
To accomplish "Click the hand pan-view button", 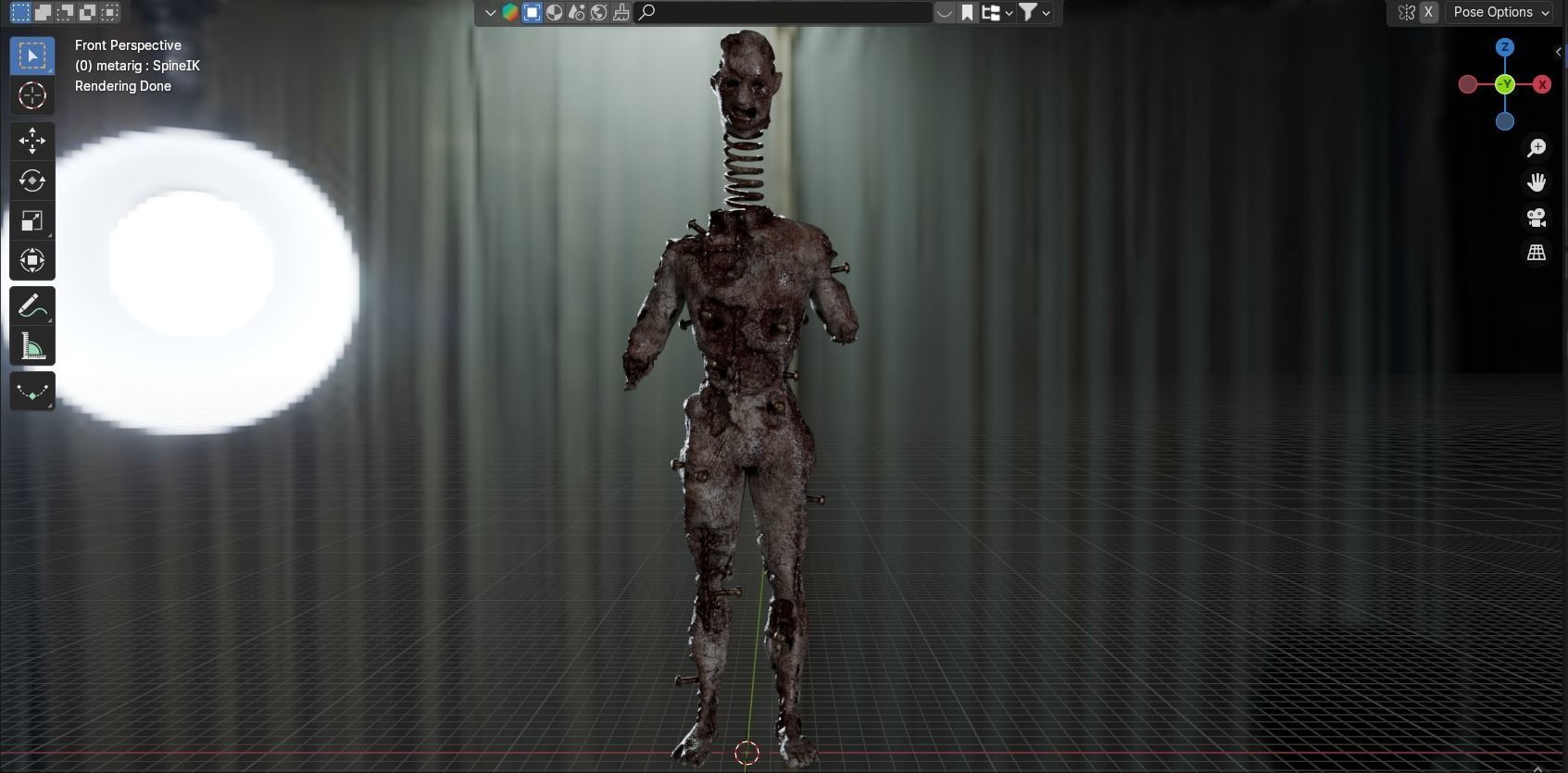I will click(1537, 182).
